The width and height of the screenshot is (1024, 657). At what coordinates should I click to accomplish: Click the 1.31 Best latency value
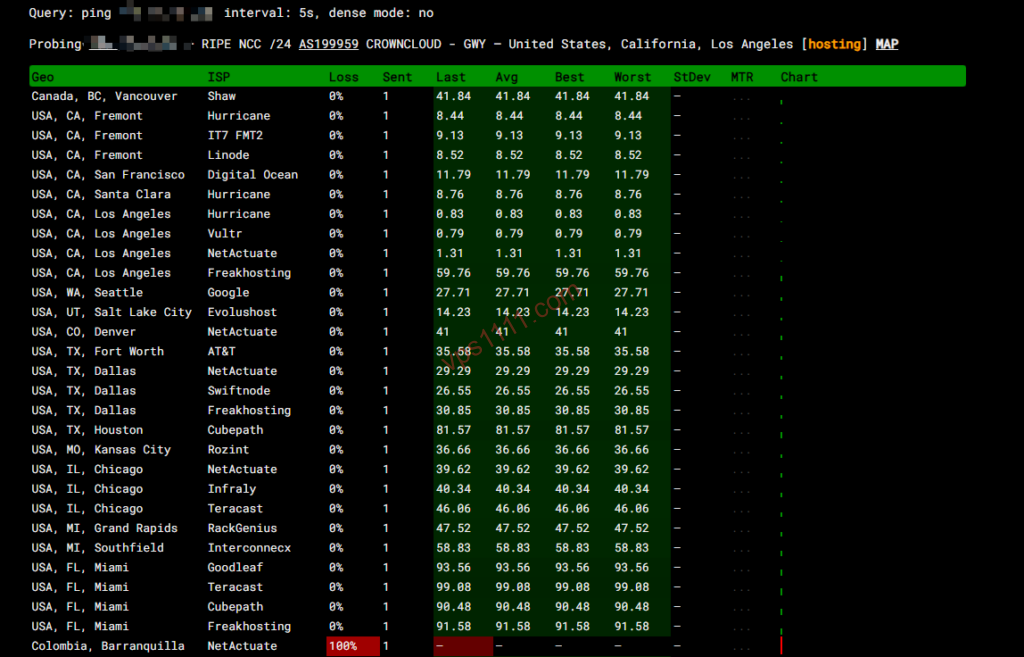click(x=568, y=253)
